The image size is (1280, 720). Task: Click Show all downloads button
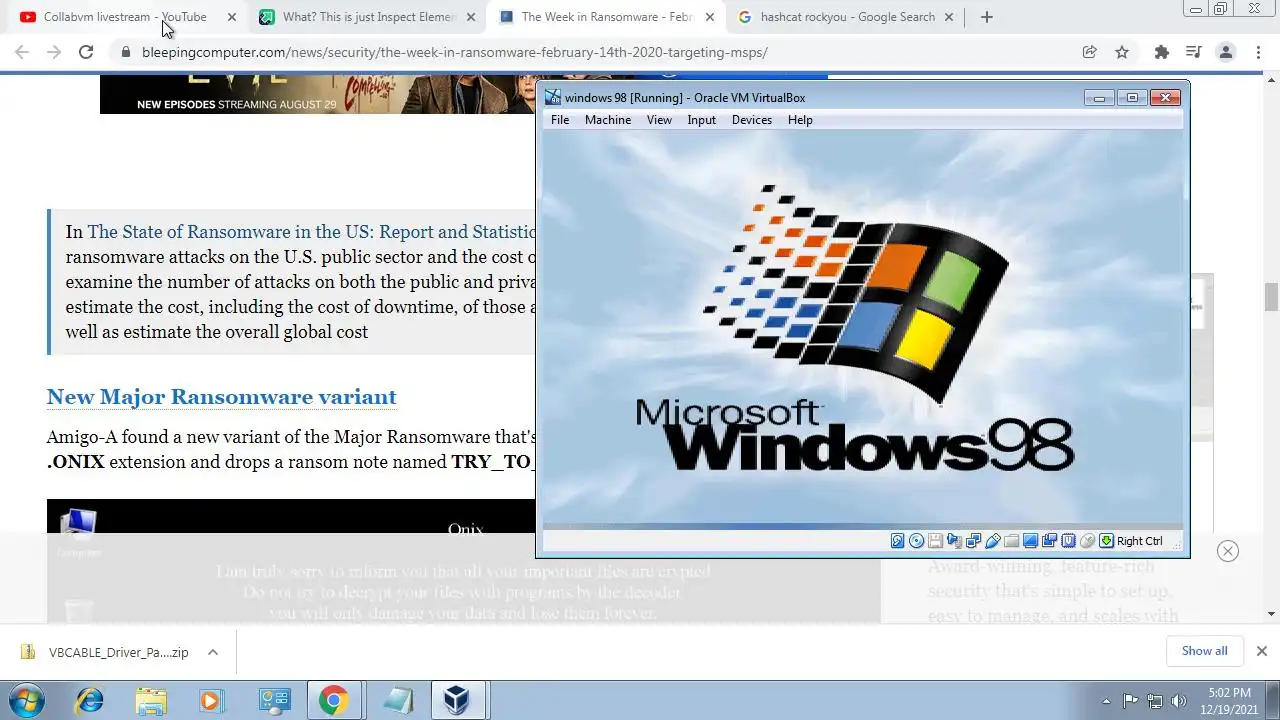click(x=1204, y=651)
